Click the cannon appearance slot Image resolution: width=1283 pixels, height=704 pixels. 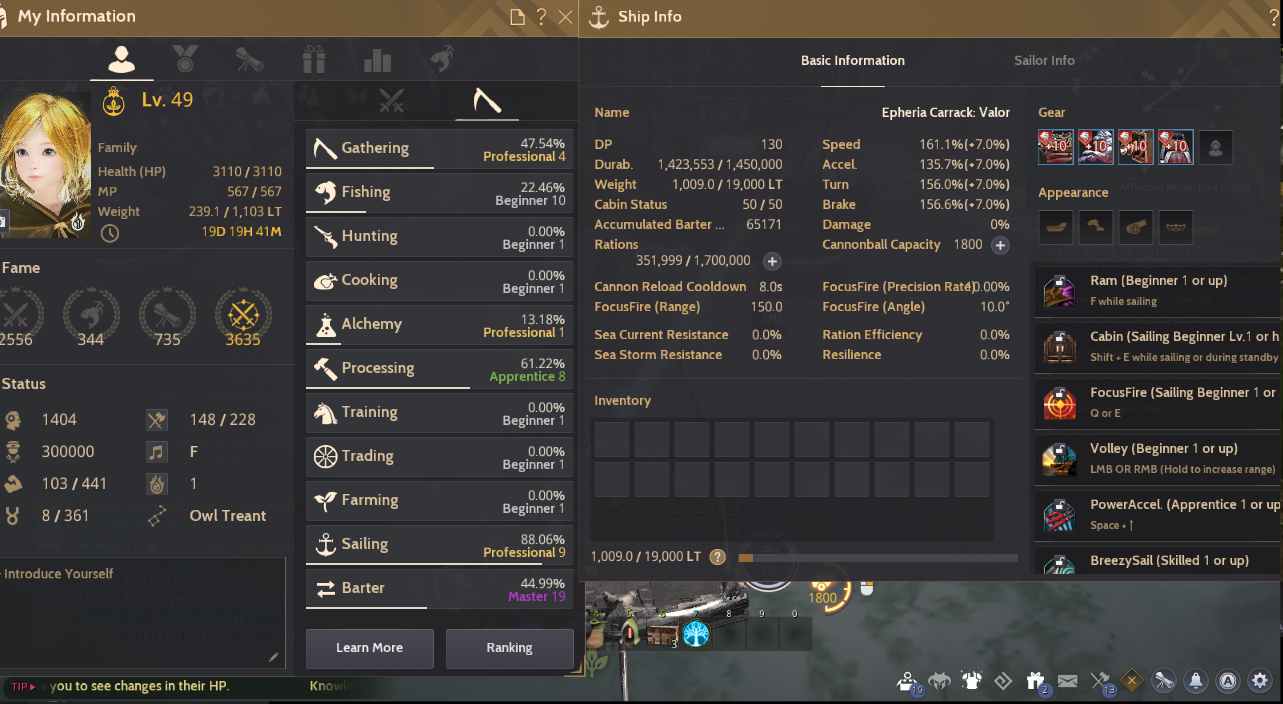coord(1136,227)
